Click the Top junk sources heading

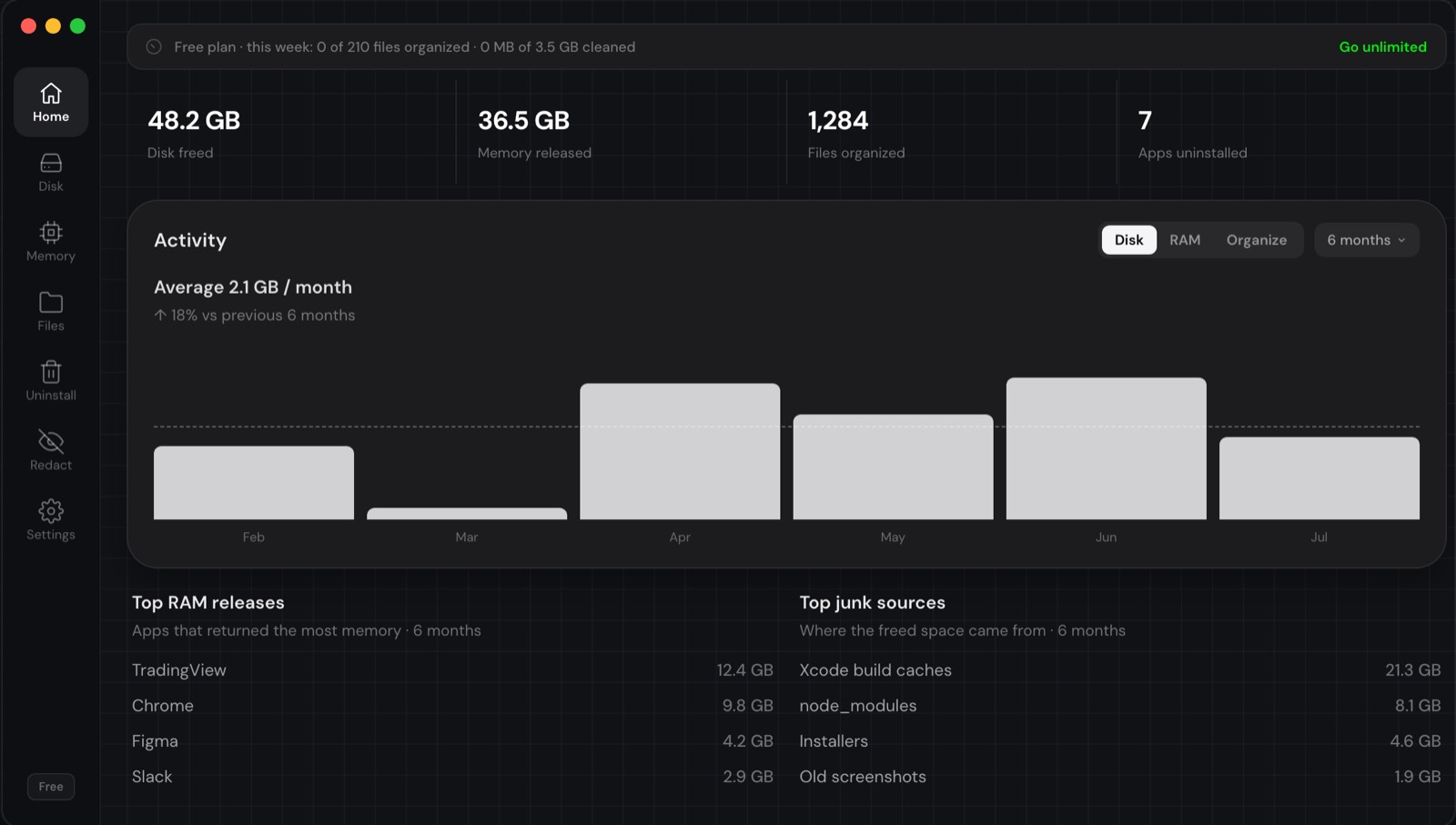coord(872,602)
